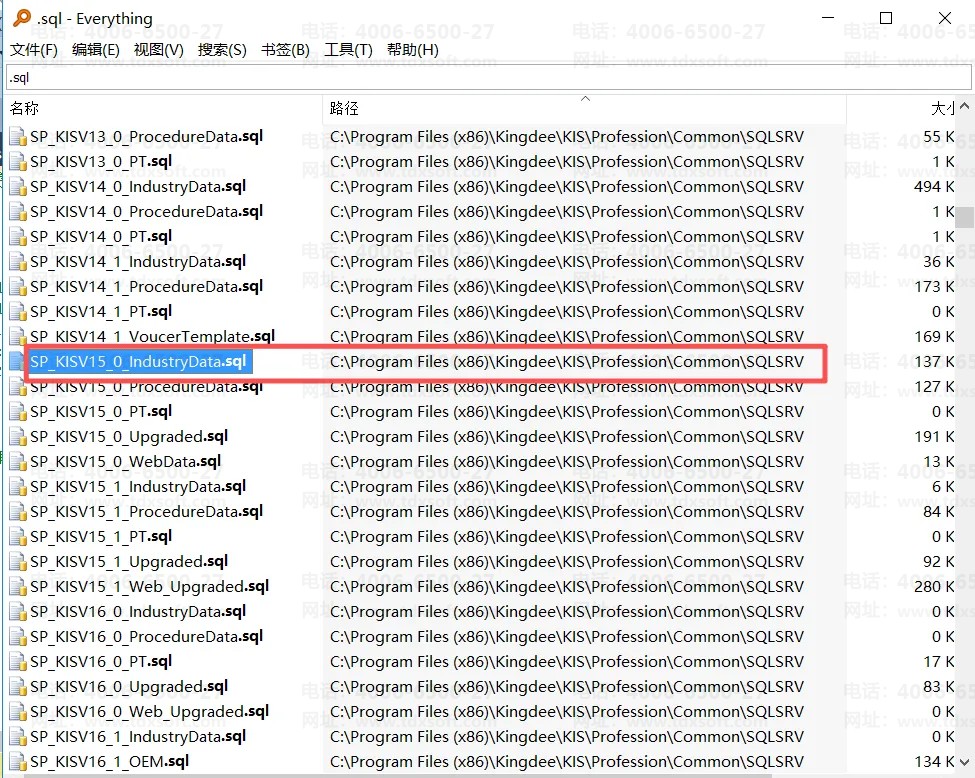This screenshot has height=778, width=975.
Task: Click file icon of SP_KISV15_0_IndustryData.sql
Action: pos(18,362)
